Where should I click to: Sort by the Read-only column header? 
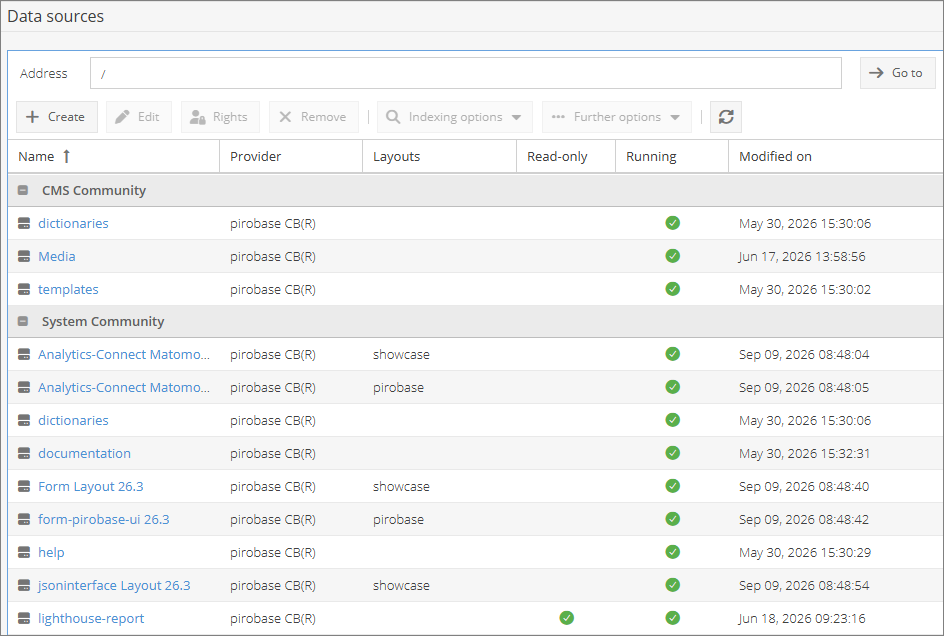(566, 157)
